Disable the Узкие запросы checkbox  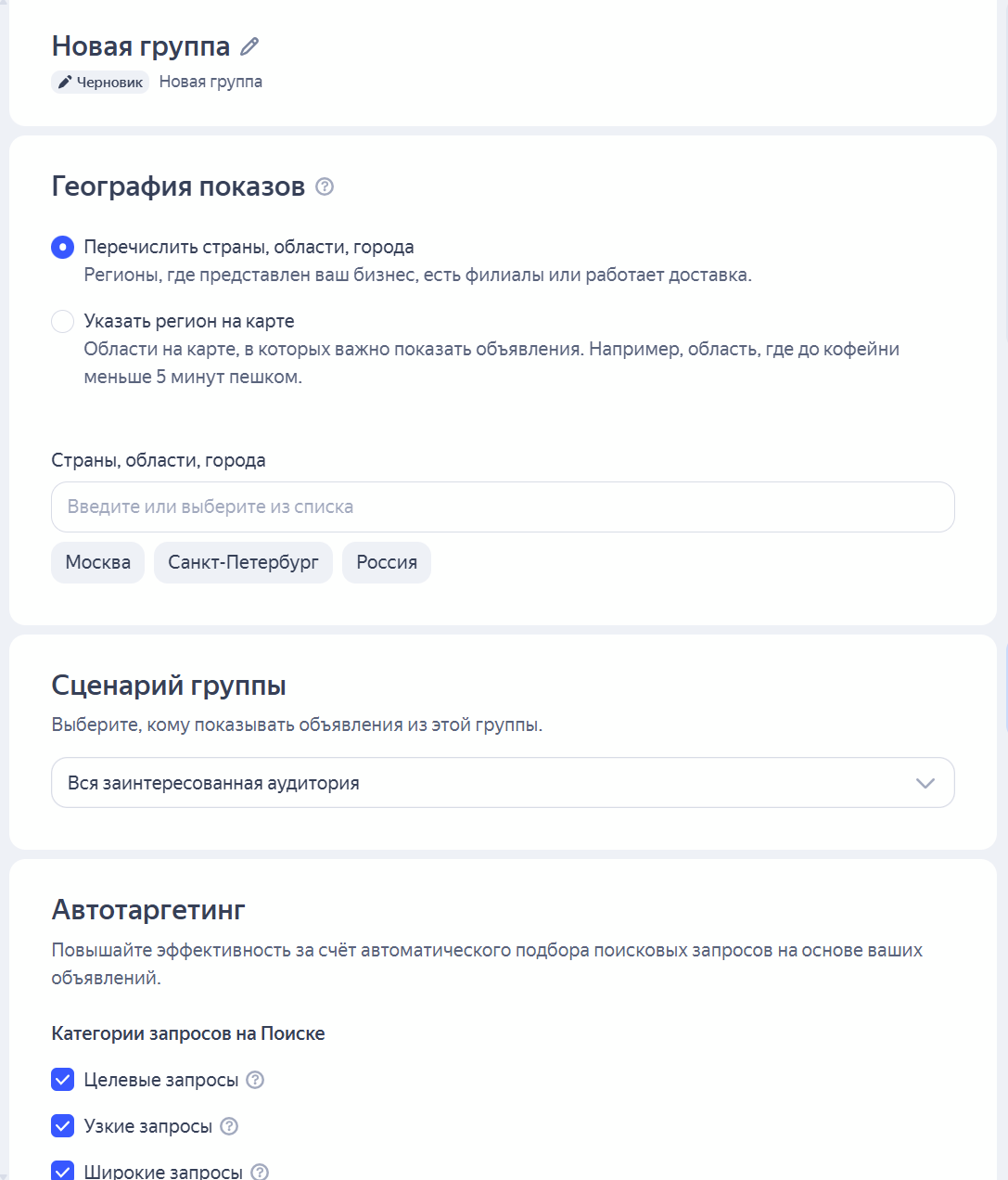pos(62,1126)
